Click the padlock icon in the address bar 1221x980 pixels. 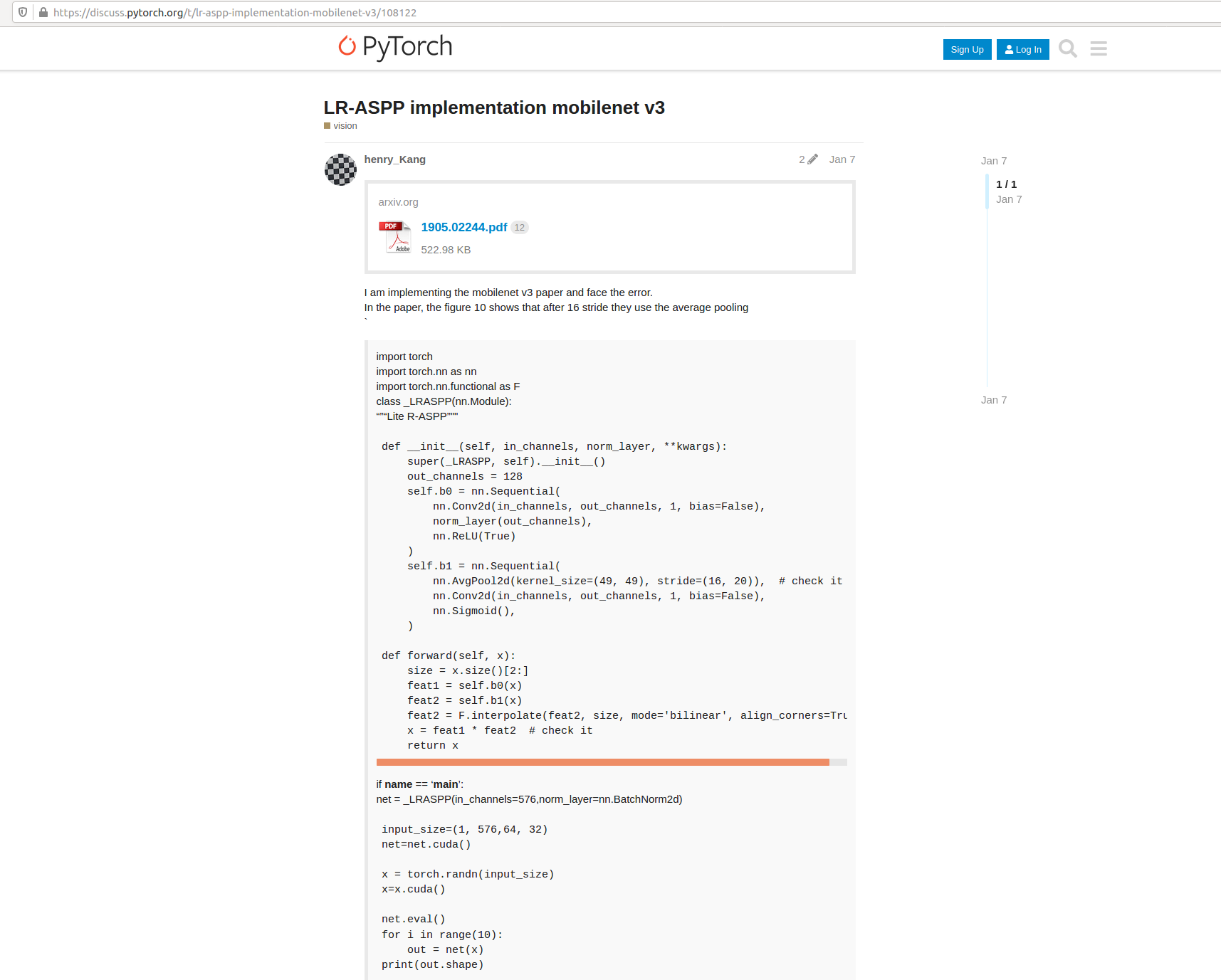click(x=43, y=11)
